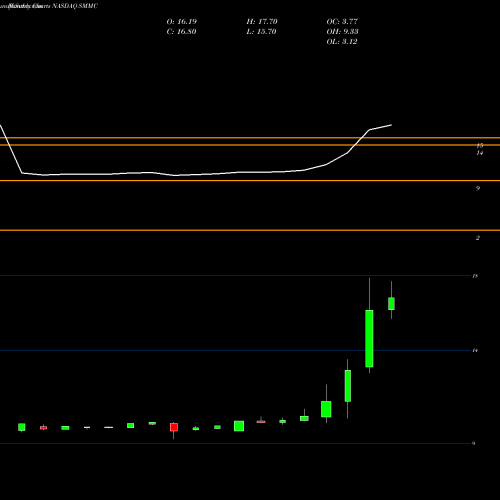Click the right end of the white moving average line
This screenshot has height=500, width=500.
391,125
